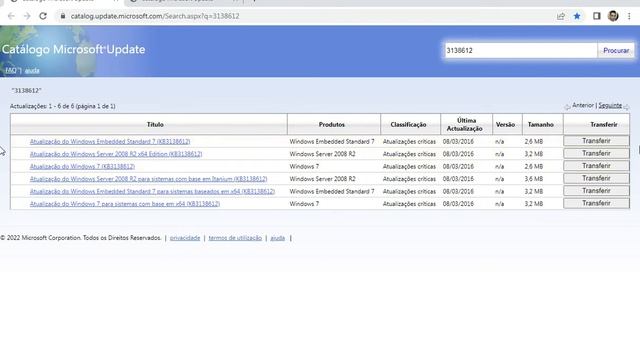This screenshot has height=360, width=640.
Task: Open Windows Server 2008 R2 x64 Edition update link
Action: (x=116, y=154)
